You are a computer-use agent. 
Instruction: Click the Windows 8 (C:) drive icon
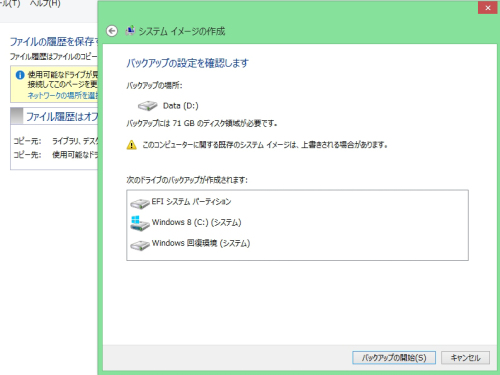140,223
